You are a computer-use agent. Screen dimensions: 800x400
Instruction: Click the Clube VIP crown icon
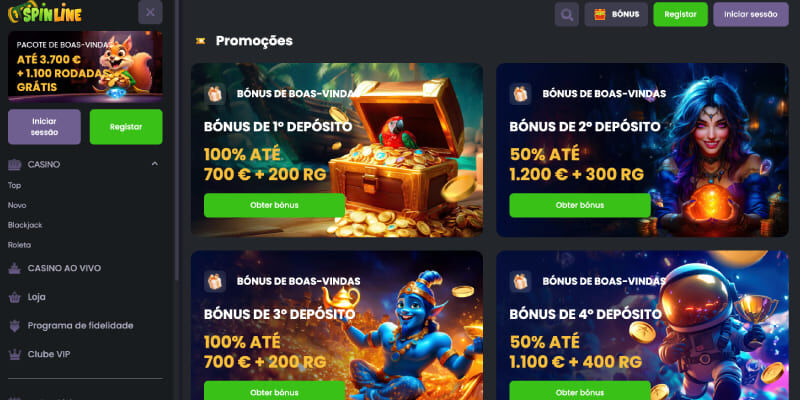pos(15,354)
